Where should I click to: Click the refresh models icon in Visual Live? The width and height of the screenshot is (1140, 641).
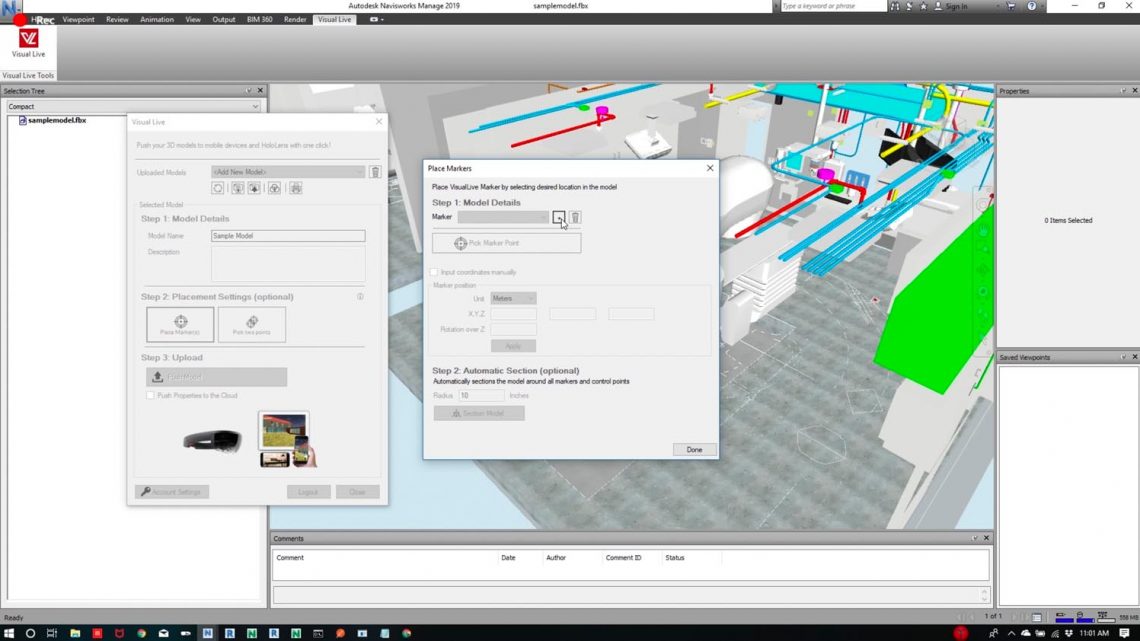pos(218,188)
